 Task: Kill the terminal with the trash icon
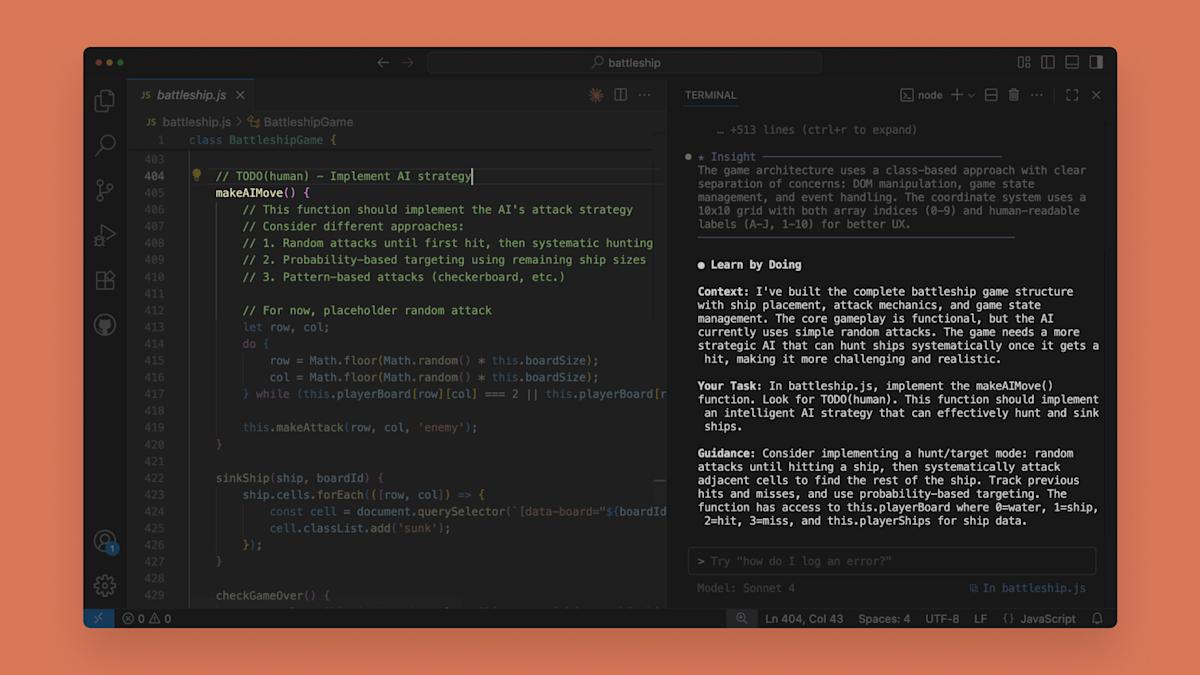click(1014, 94)
